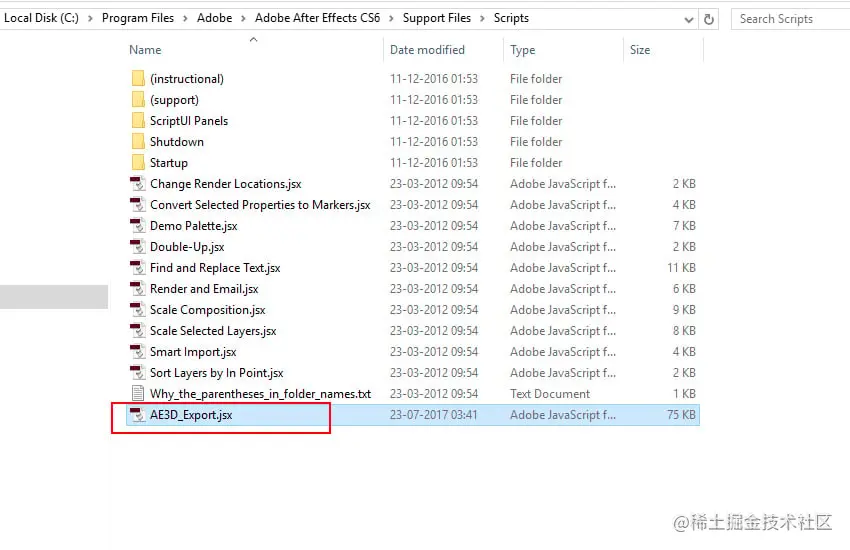Expand the chevron after Support Files
Viewport: 850px width, 550px height.
point(482,18)
